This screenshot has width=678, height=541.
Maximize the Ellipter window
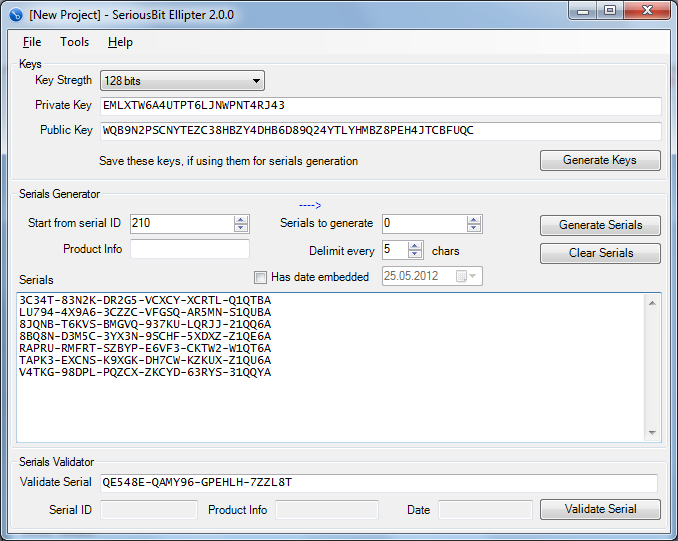coord(610,11)
